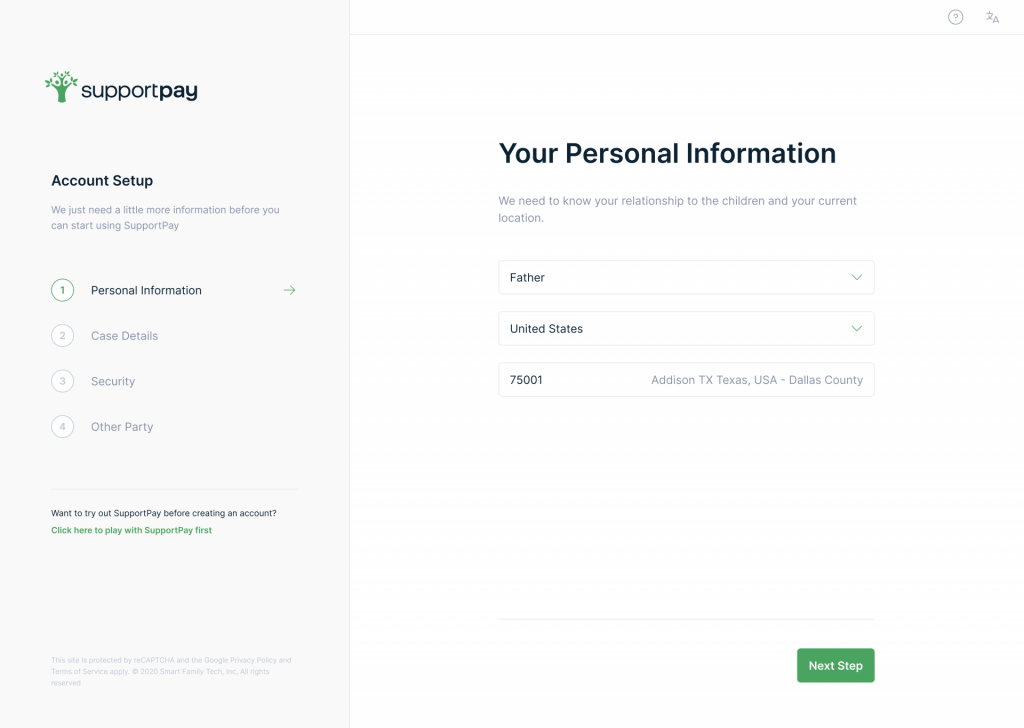This screenshot has width=1024, height=728.
Task: Click the arrow next to Personal Information
Action: 289,290
